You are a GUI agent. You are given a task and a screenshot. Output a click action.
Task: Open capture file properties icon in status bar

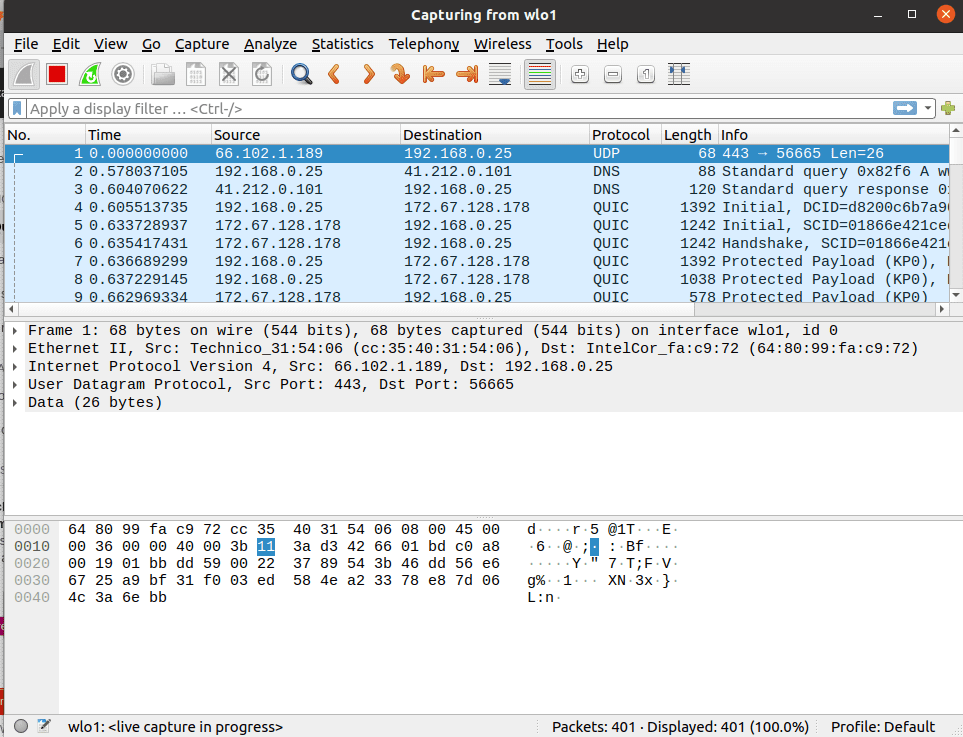pos(44,726)
